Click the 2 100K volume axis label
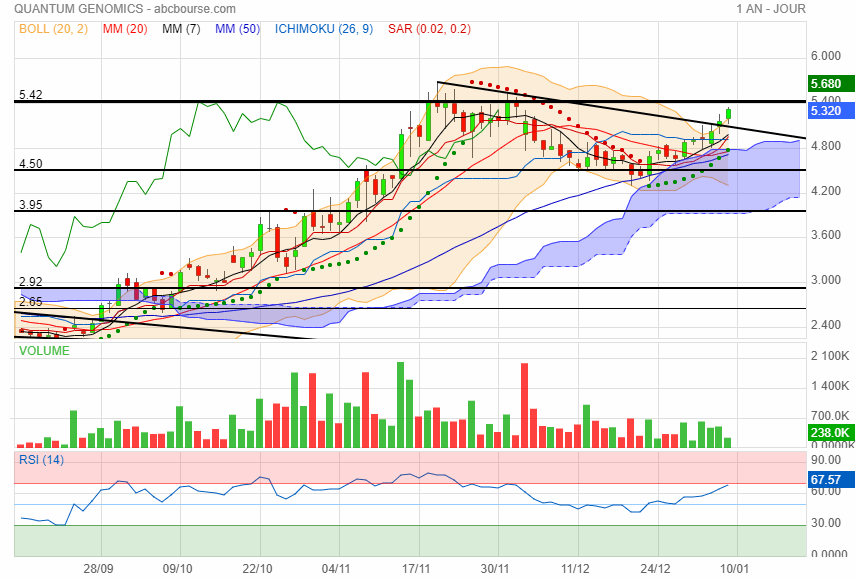Screen dimensions: 855x579 point(830,356)
